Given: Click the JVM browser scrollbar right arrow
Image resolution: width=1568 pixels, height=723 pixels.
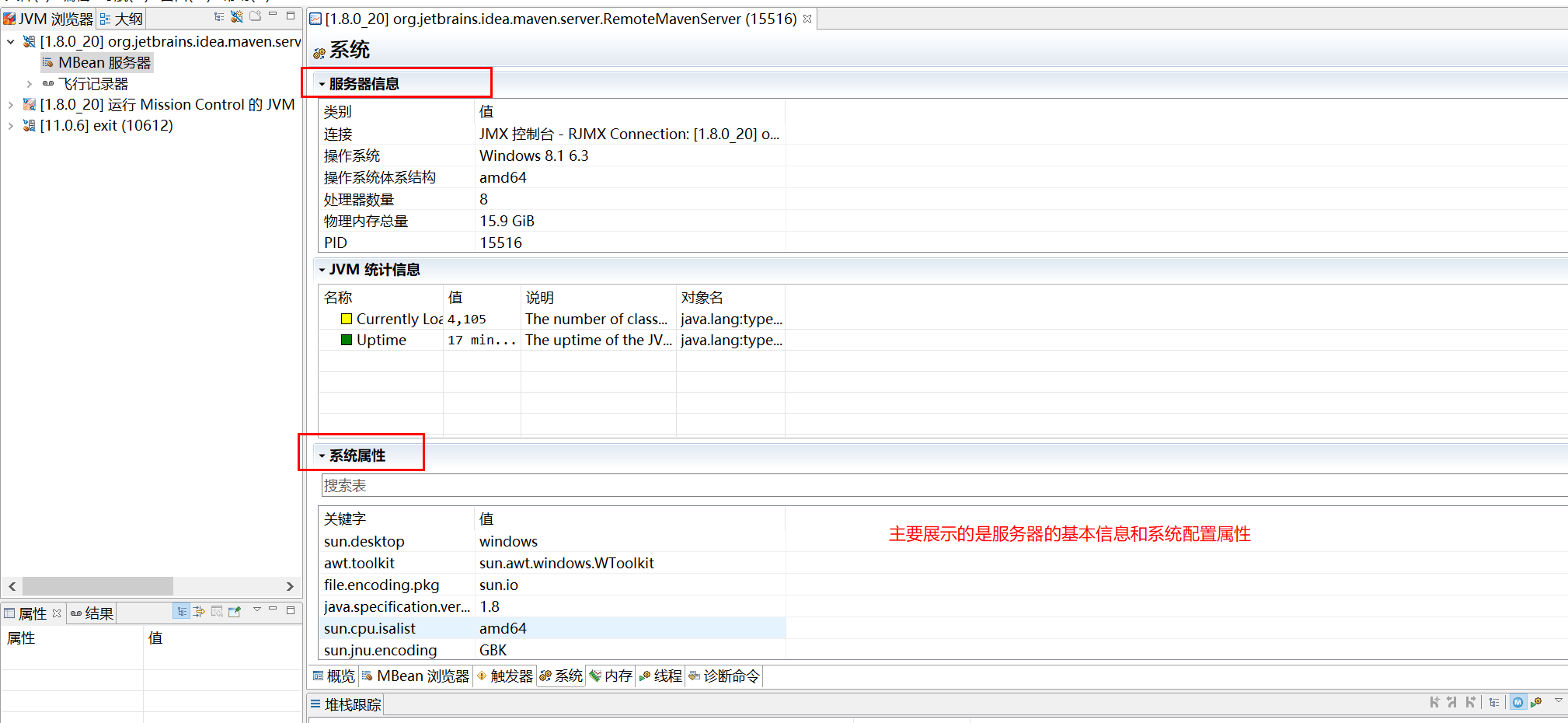Looking at the screenshot, I should coord(290,586).
